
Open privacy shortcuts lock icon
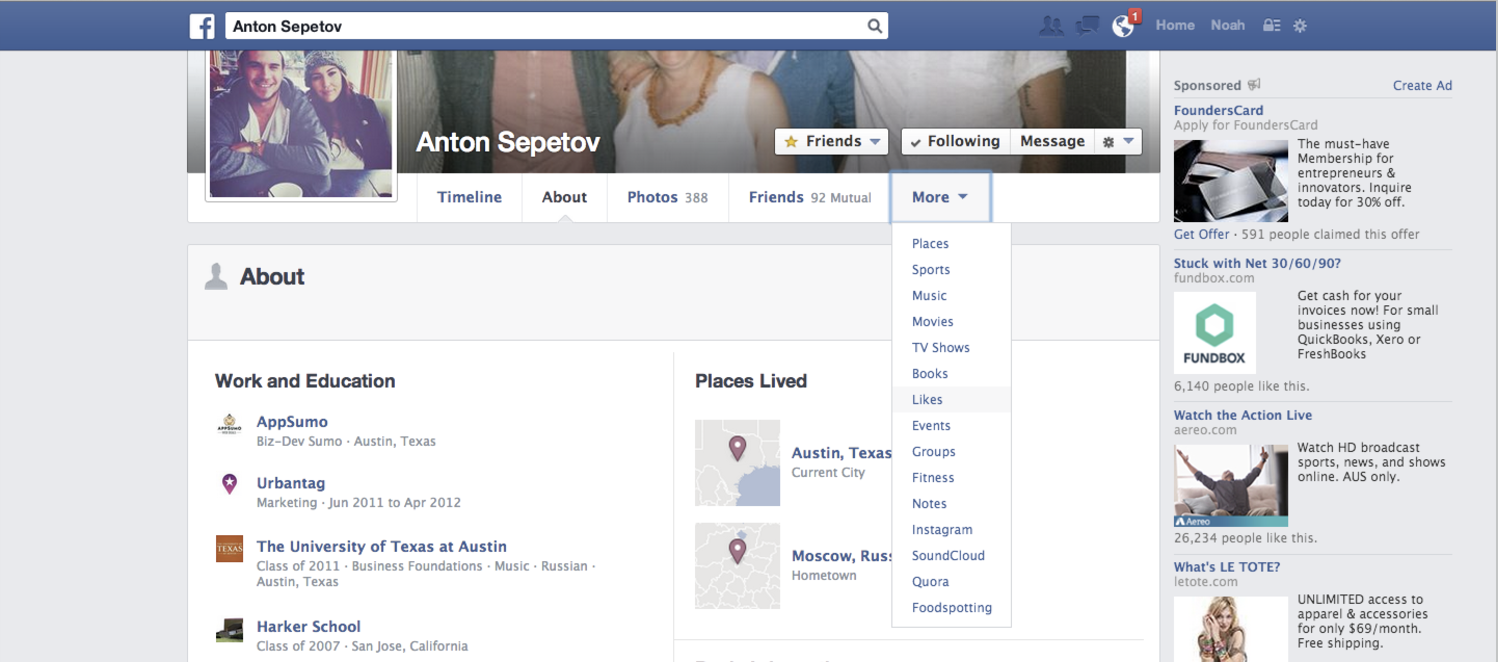tap(1271, 26)
